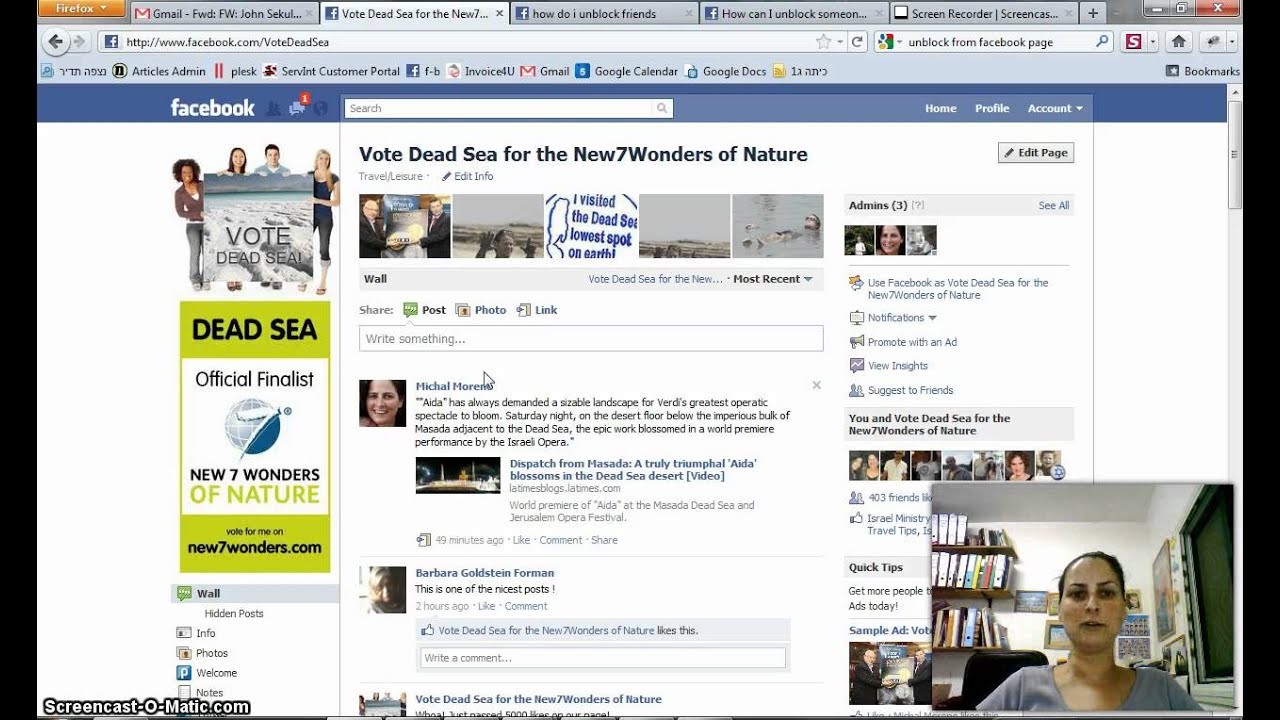The height and width of the screenshot is (720, 1280).
Task: Open Facebook notifications globe icon
Action: (x=320, y=108)
